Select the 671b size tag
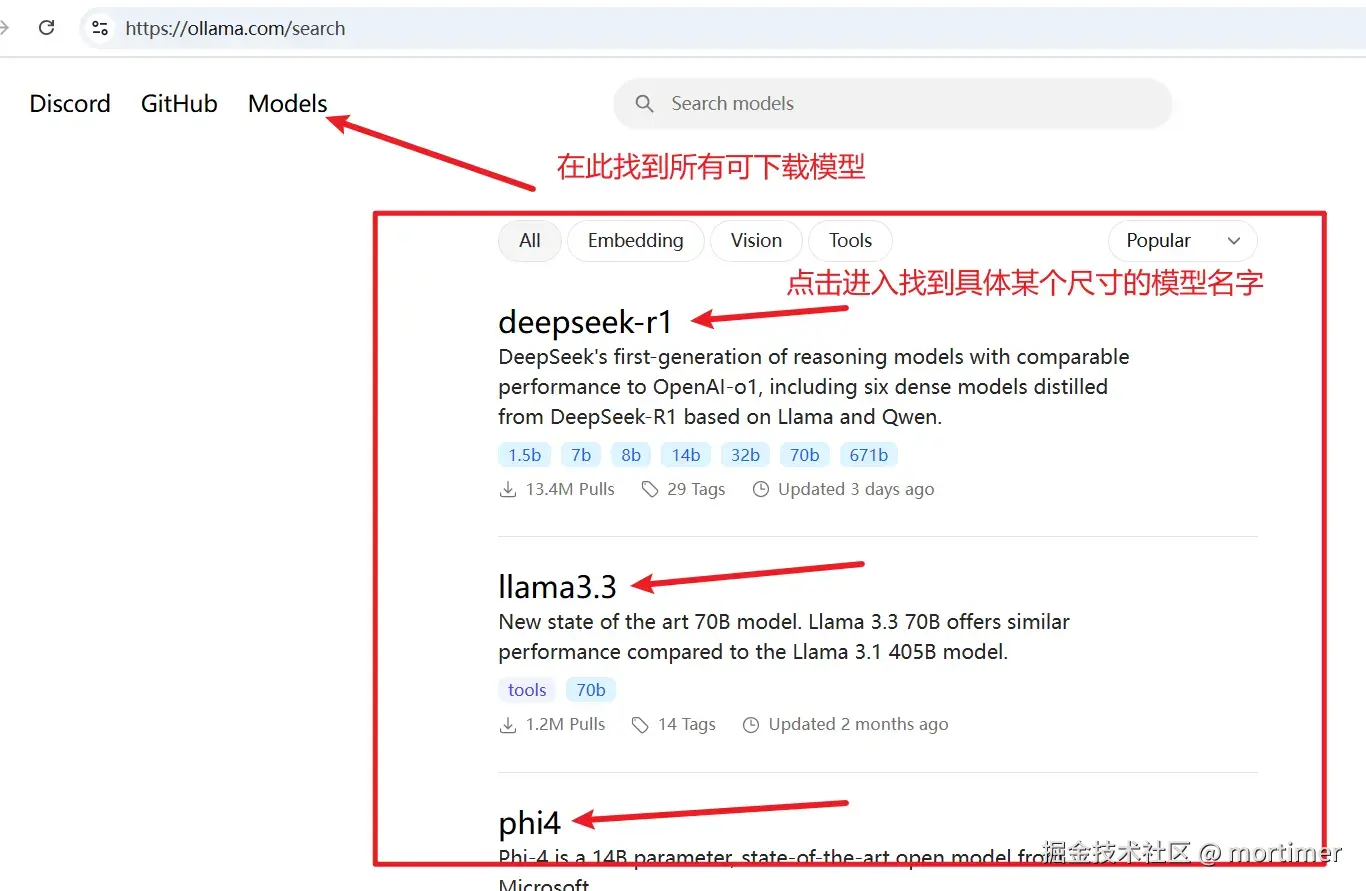The image size is (1366, 891). tap(868, 455)
